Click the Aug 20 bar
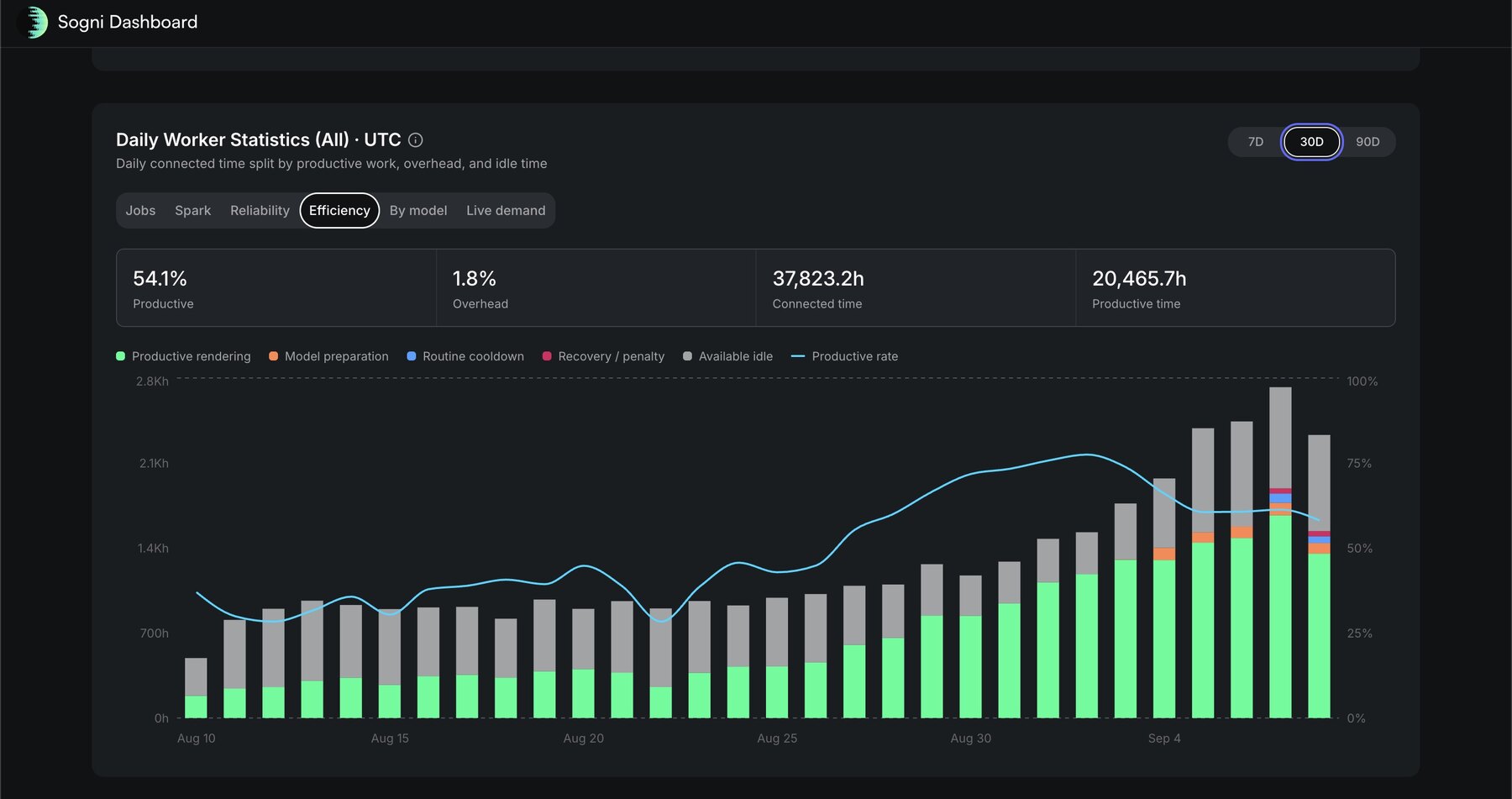 pyautogui.click(x=583, y=664)
